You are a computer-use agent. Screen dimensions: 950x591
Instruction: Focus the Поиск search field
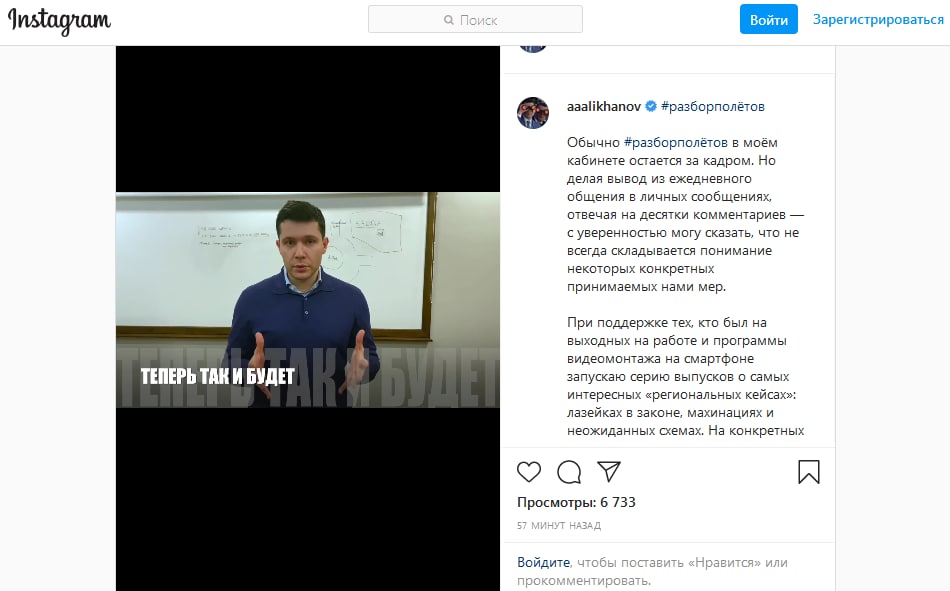476,19
